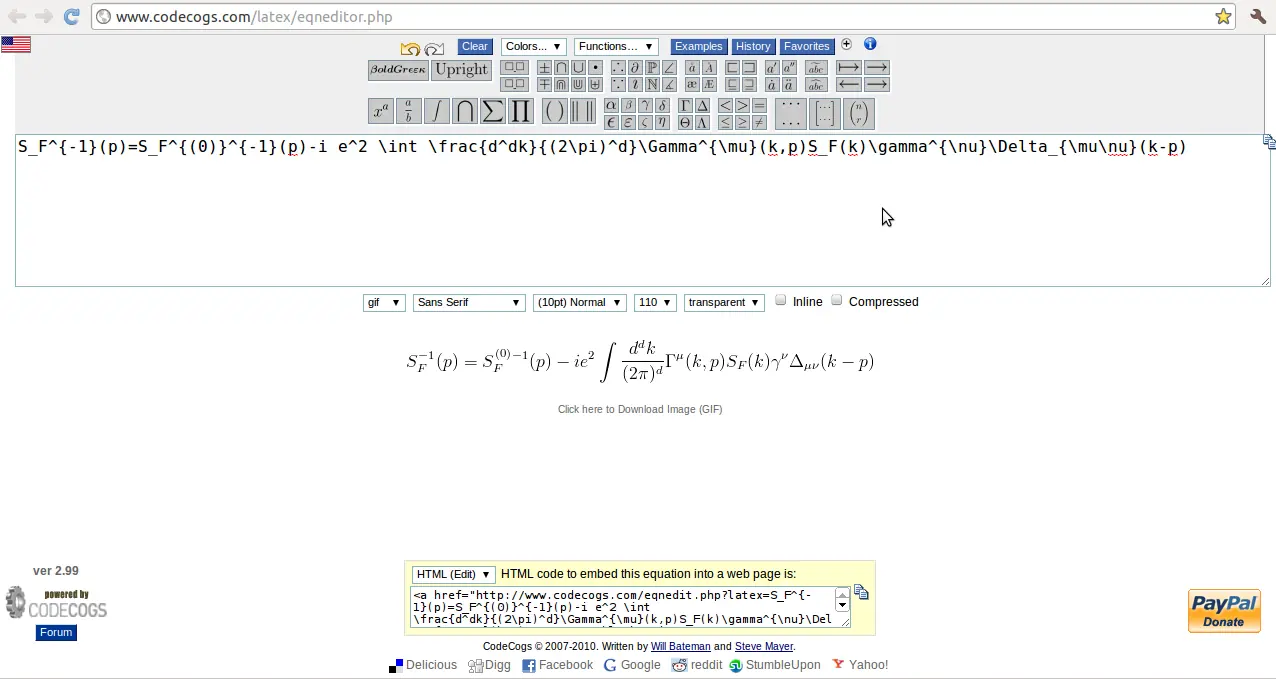This screenshot has height=679, width=1276.
Task: Insert product Pi operator
Action: click(x=520, y=112)
